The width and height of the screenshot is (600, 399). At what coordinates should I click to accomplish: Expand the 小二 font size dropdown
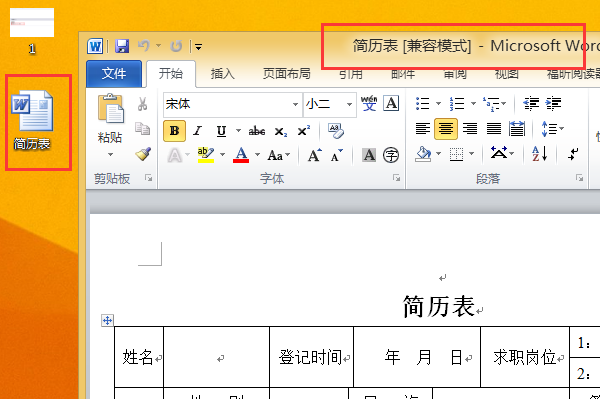pyautogui.click(x=349, y=104)
